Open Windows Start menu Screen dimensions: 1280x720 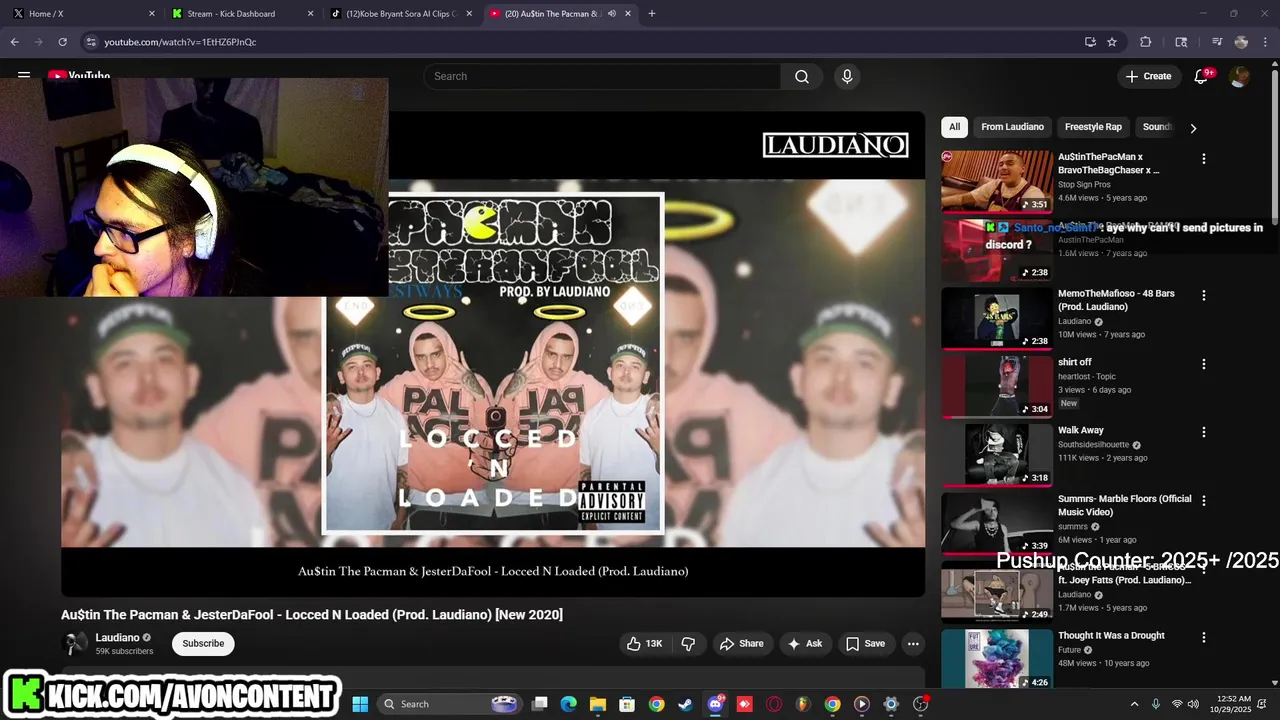tap(360, 704)
